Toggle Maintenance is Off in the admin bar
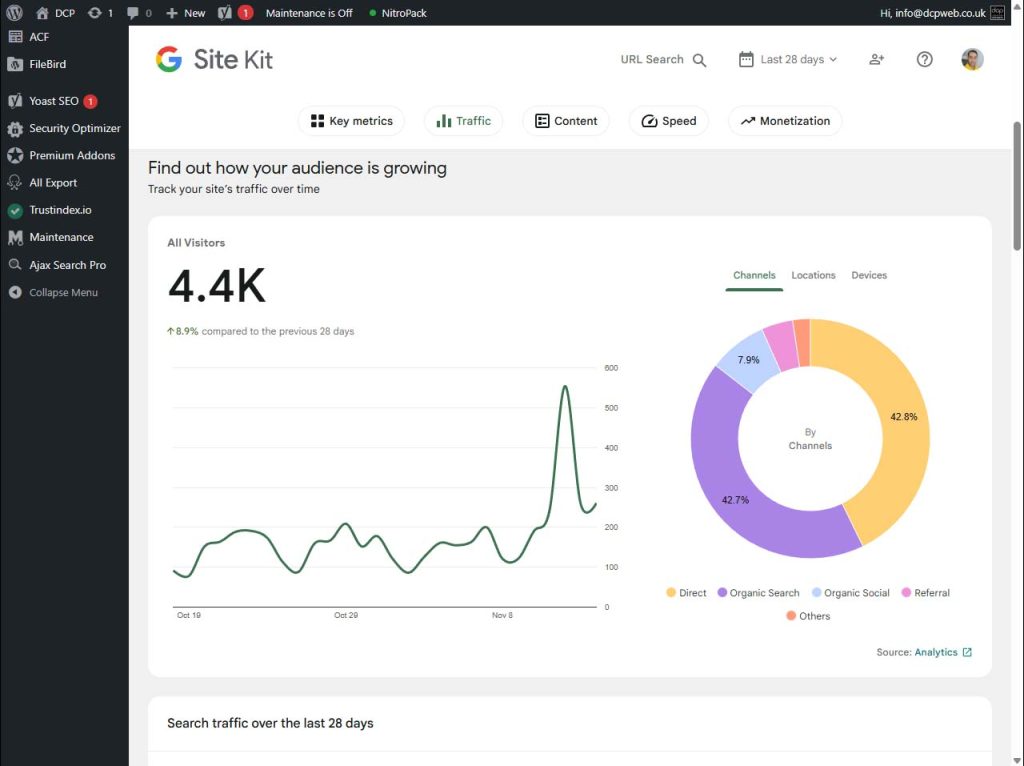The width and height of the screenshot is (1024, 766). (x=310, y=13)
